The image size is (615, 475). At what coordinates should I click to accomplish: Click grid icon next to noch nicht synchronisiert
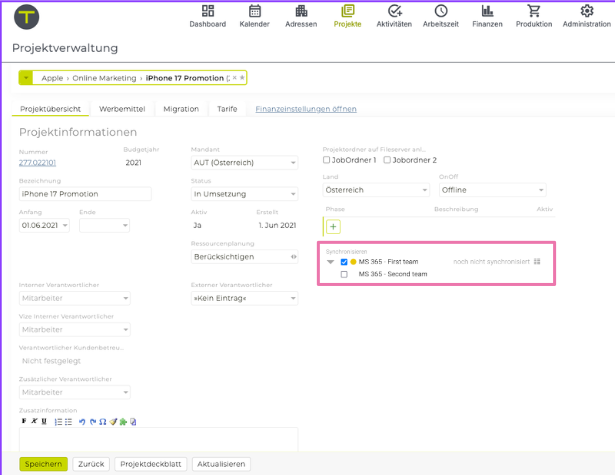click(x=537, y=262)
